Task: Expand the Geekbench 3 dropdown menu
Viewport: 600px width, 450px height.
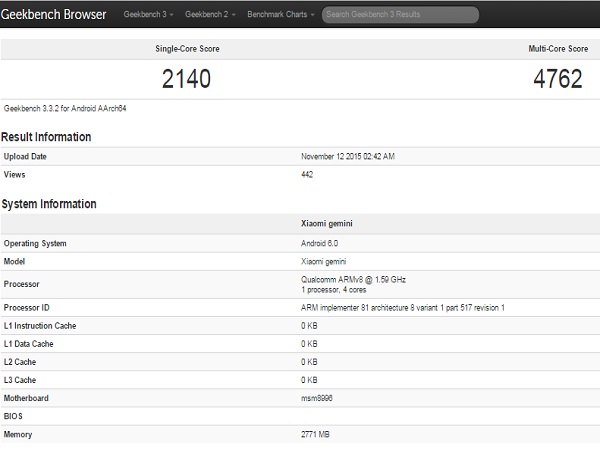Action: pyautogui.click(x=148, y=14)
